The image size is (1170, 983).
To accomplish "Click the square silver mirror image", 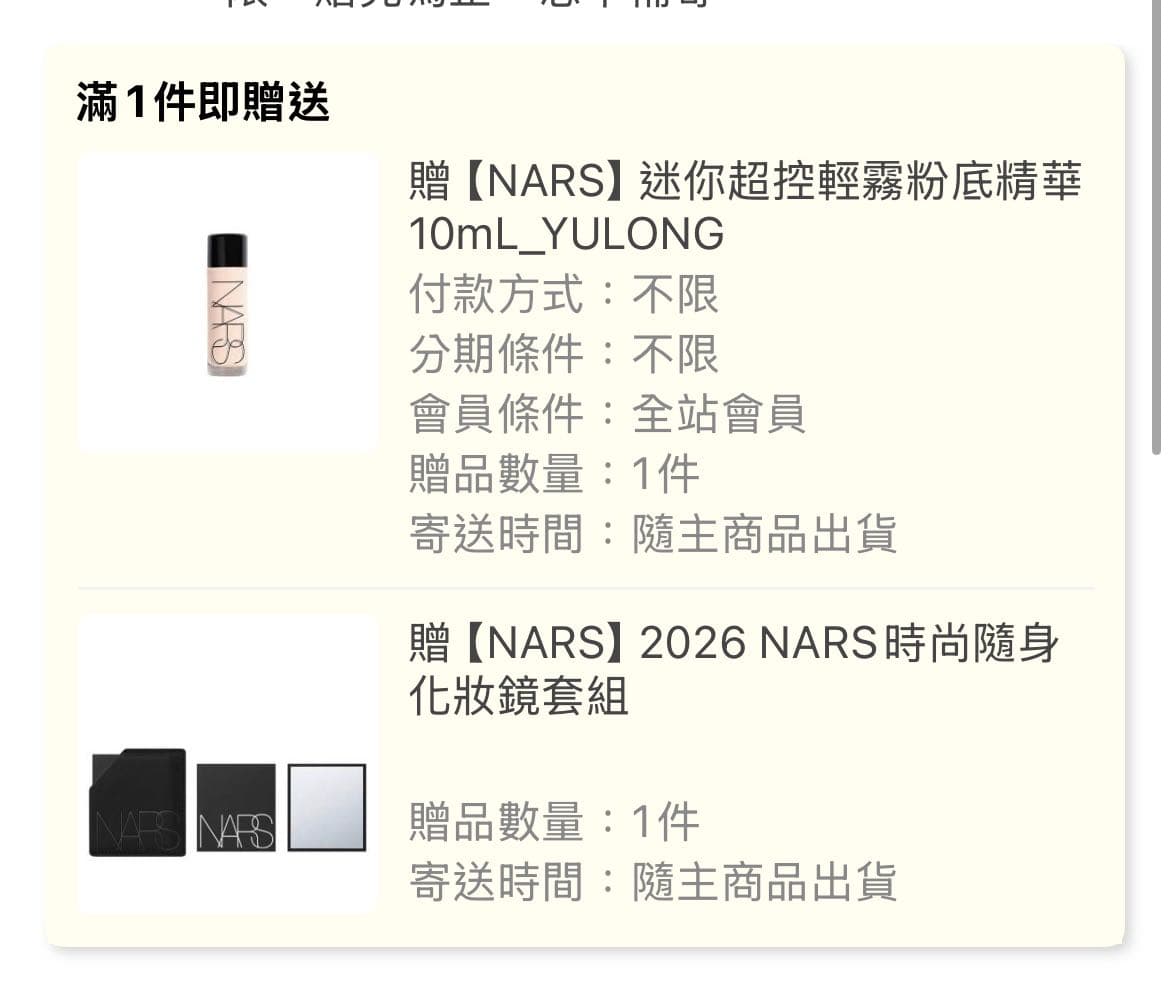I will tap(327, 807).
